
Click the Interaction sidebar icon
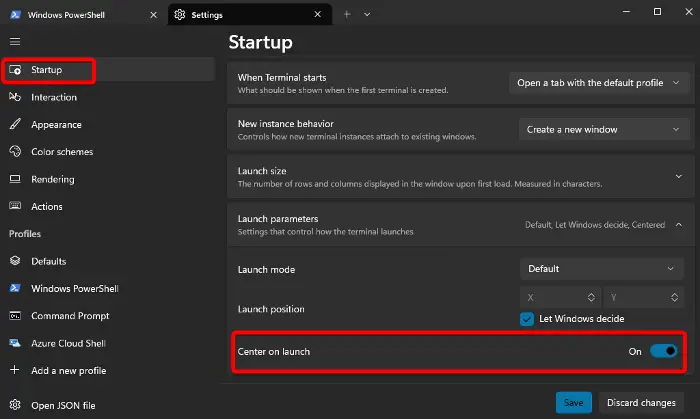point(15,97)
